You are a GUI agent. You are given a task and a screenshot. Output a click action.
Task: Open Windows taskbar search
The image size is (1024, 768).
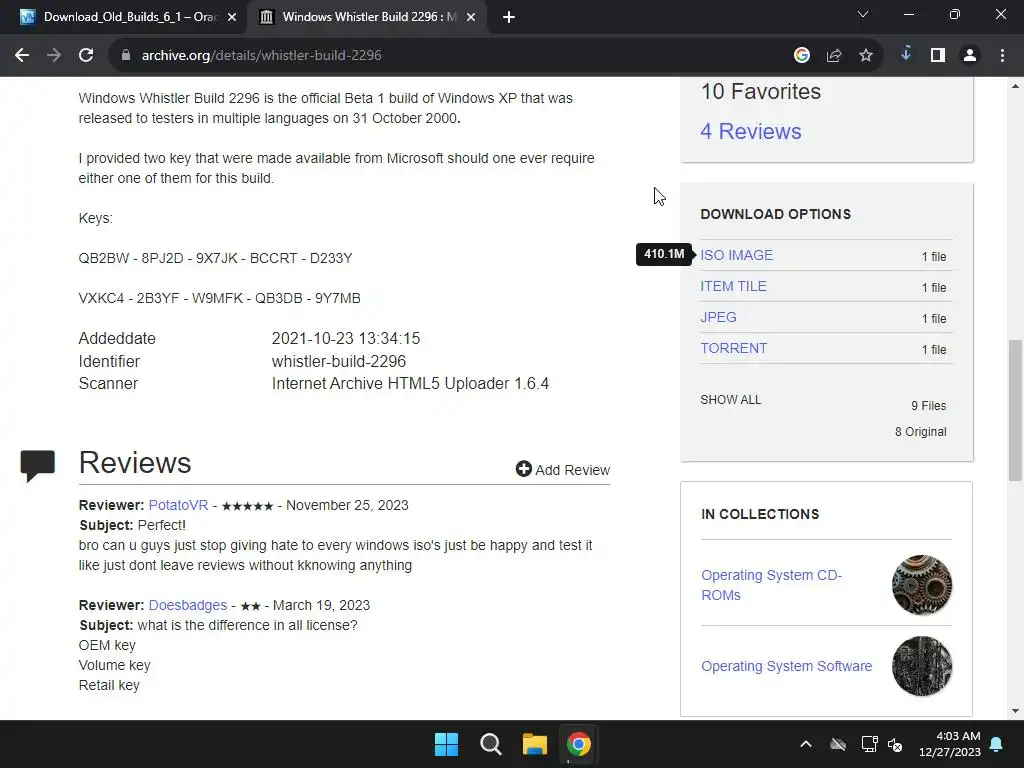pyautogui.click(x=490, y=744)
